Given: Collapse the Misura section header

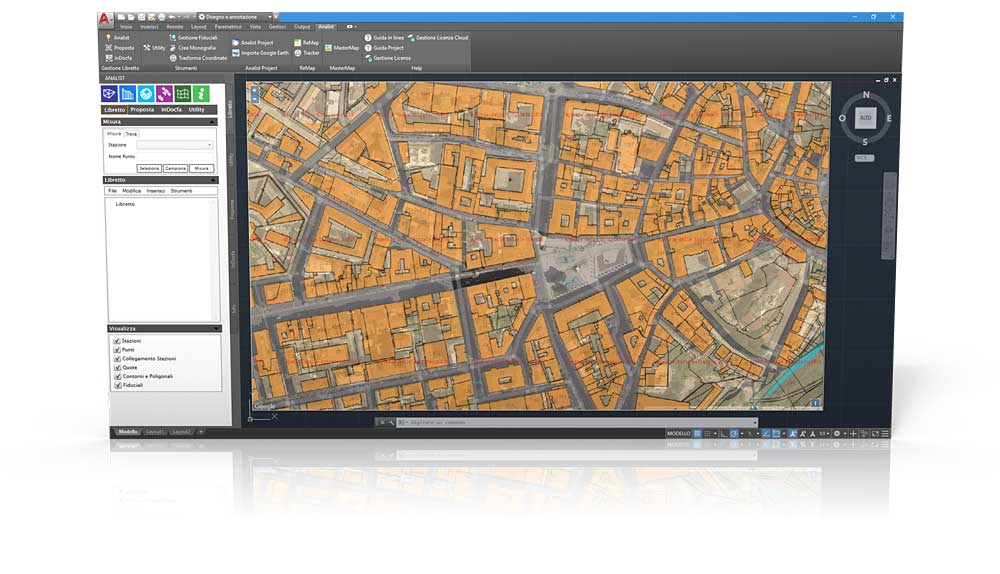Looking at the screenshot, I should (x=159, y=122).
